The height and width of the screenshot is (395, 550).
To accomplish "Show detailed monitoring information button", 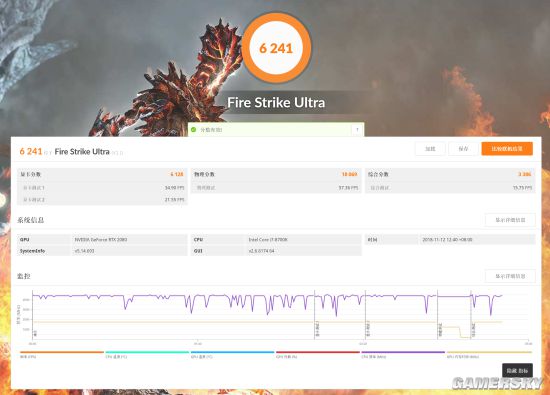I will point(510,276).
